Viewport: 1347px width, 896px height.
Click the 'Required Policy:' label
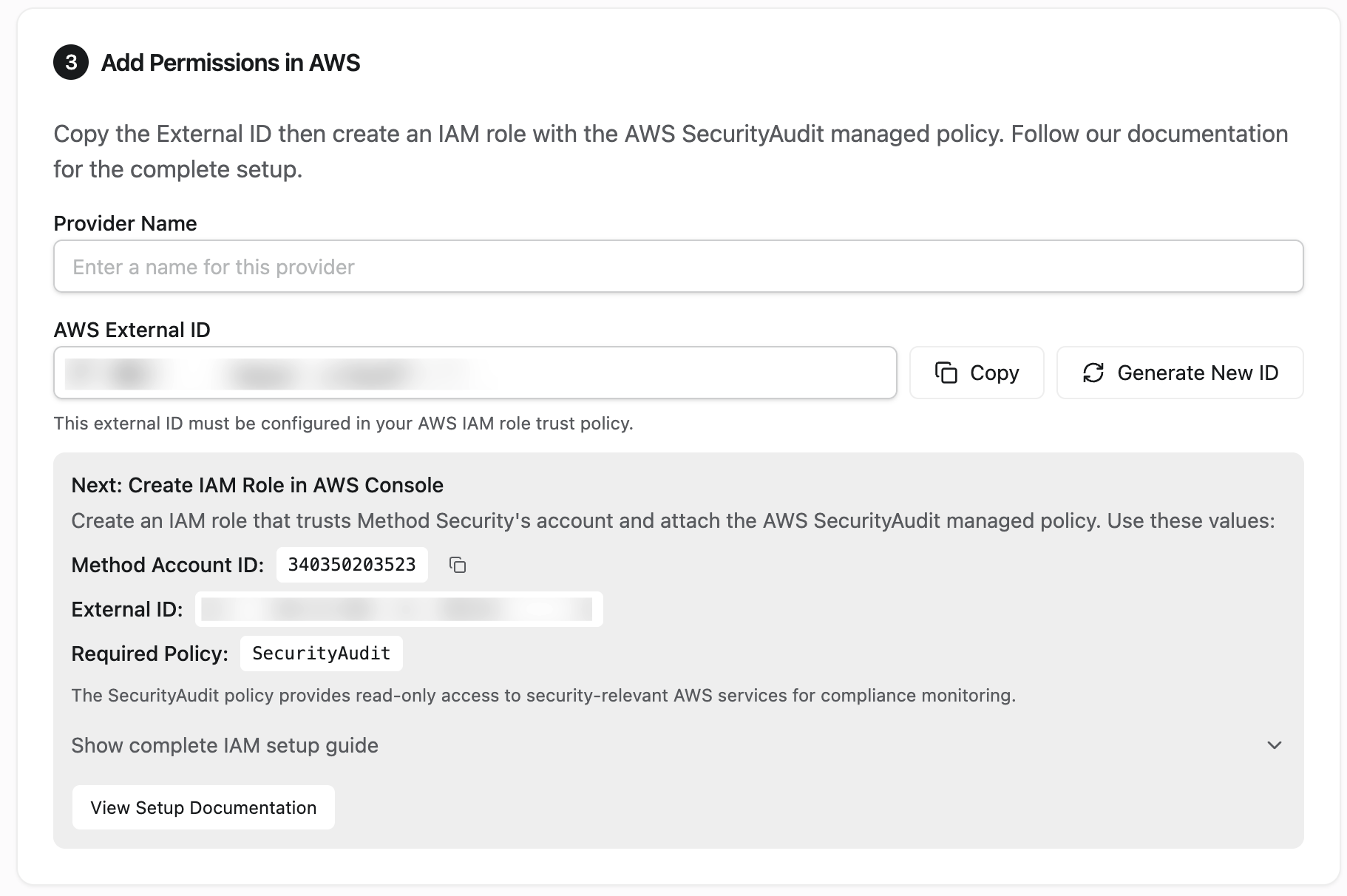(149, 654)
